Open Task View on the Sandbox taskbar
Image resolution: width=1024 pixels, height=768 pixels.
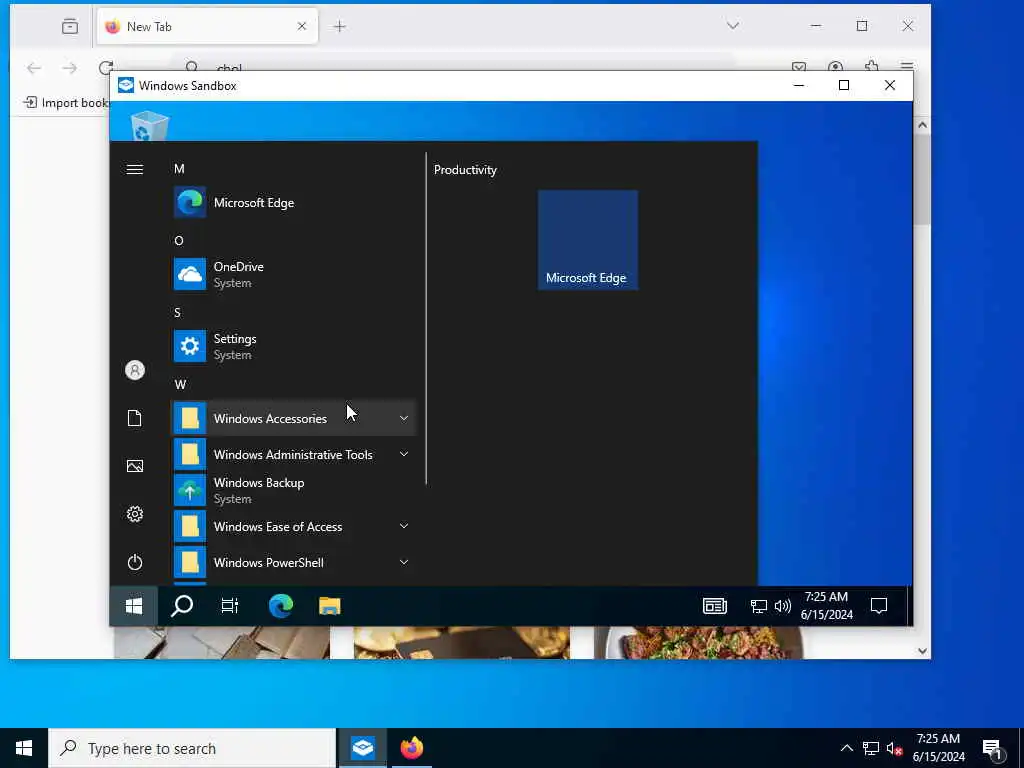click(x=230, y=606)
